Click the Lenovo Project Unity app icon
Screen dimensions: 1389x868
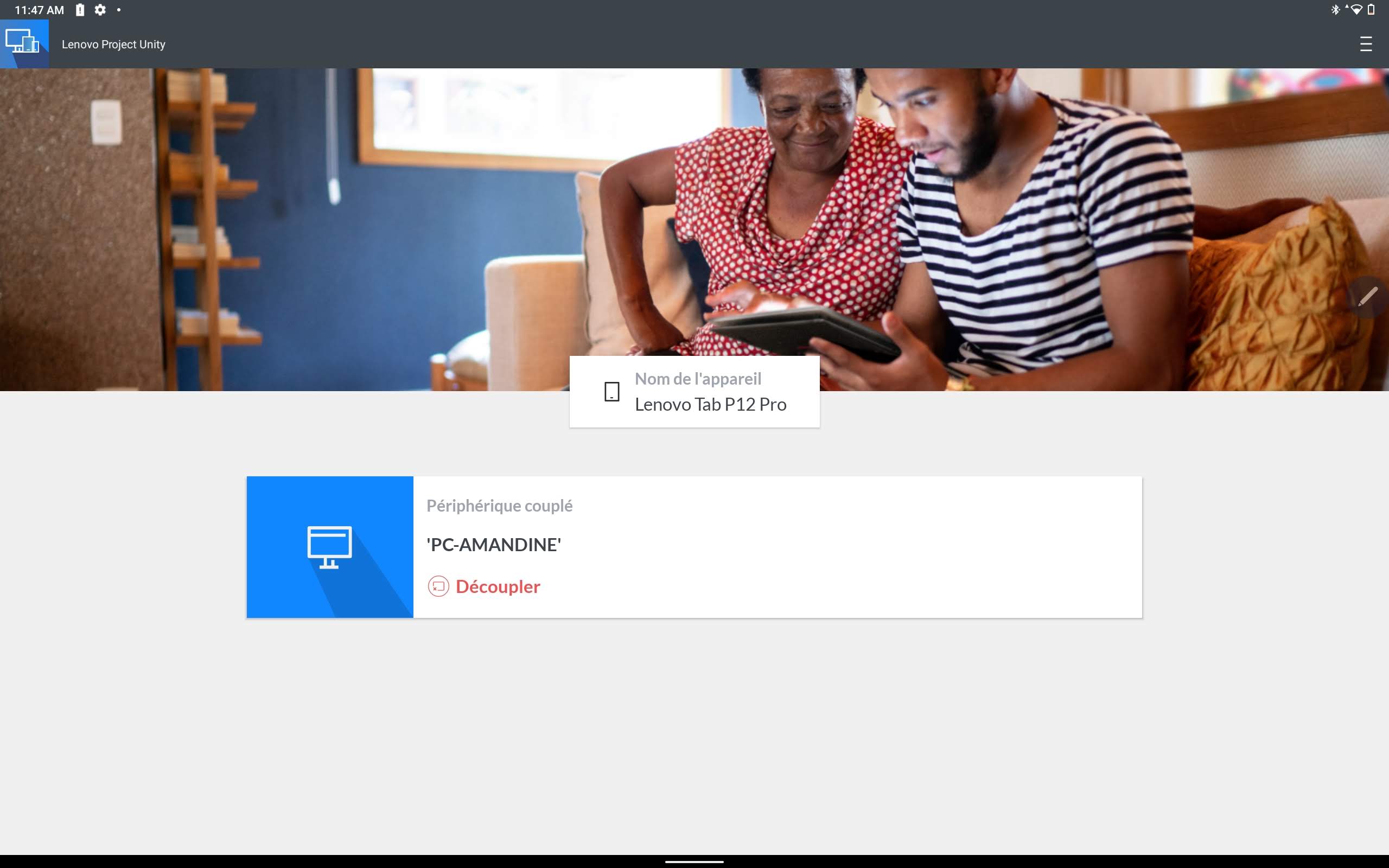tap(24, 44)
